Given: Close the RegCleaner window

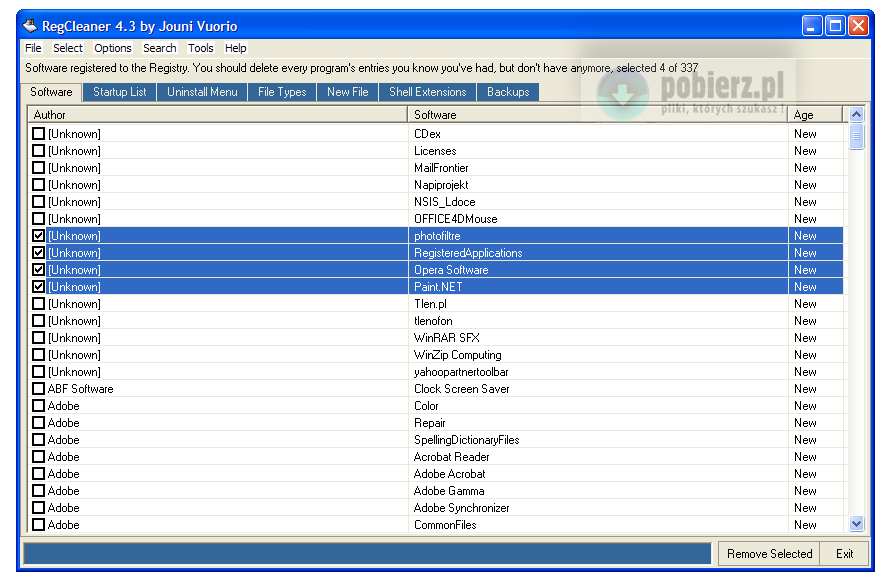Looking at the screenshot, I should (x=858, y=26).
